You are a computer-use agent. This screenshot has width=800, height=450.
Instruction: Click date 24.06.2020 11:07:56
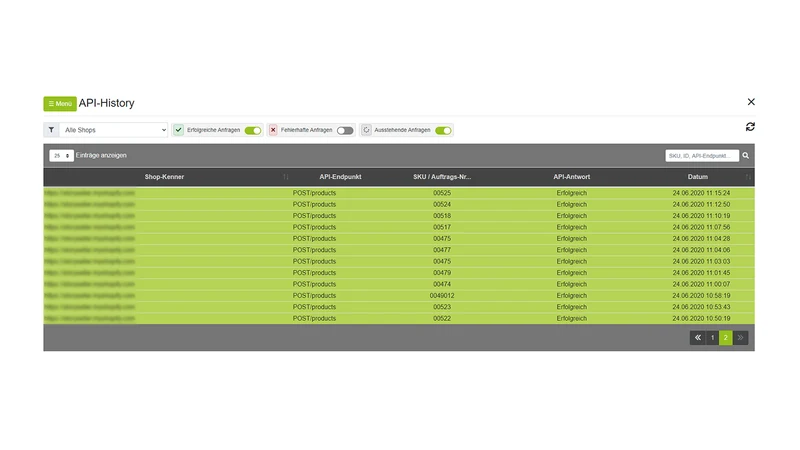[701, 227]
